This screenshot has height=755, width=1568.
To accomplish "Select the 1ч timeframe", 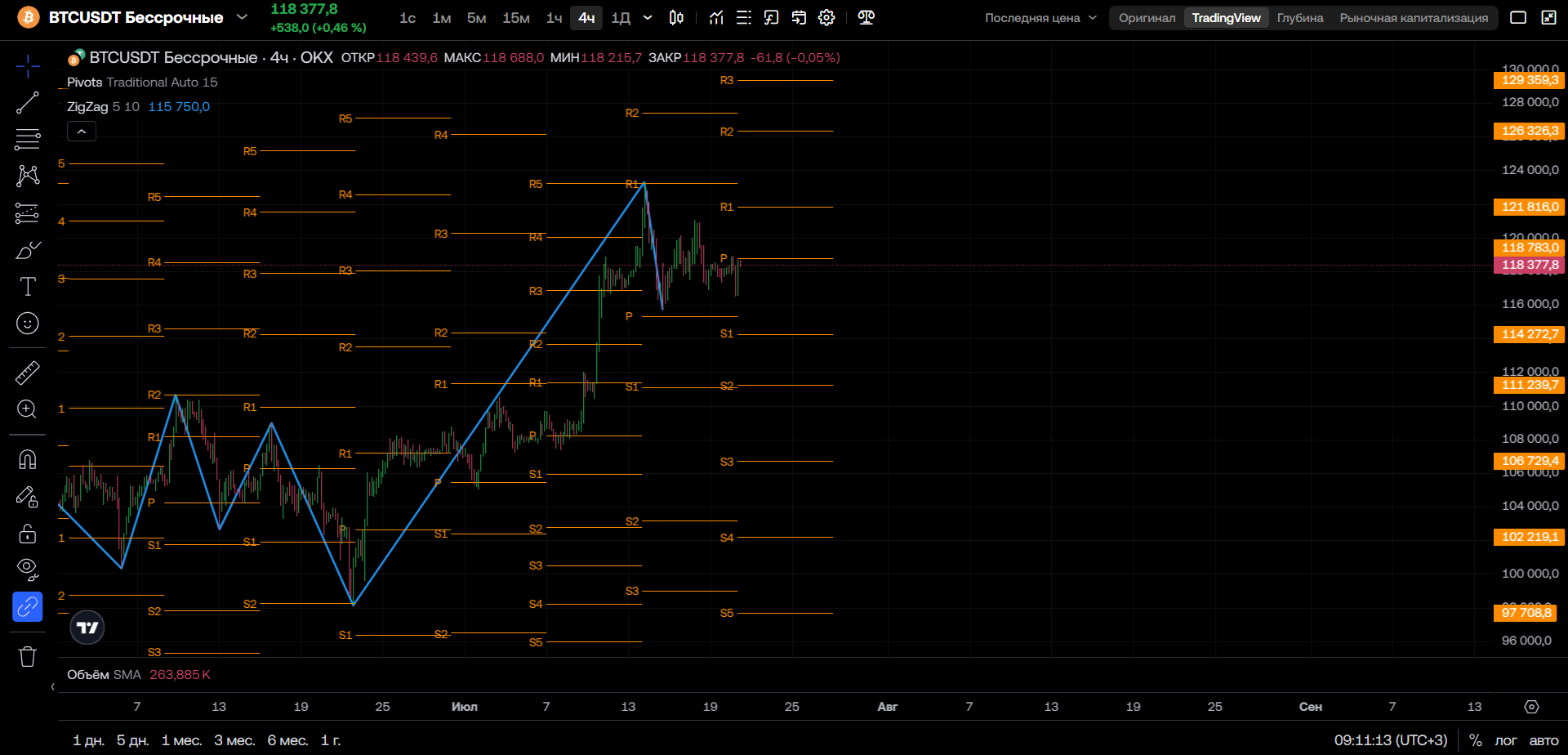I will pos(555,17).
